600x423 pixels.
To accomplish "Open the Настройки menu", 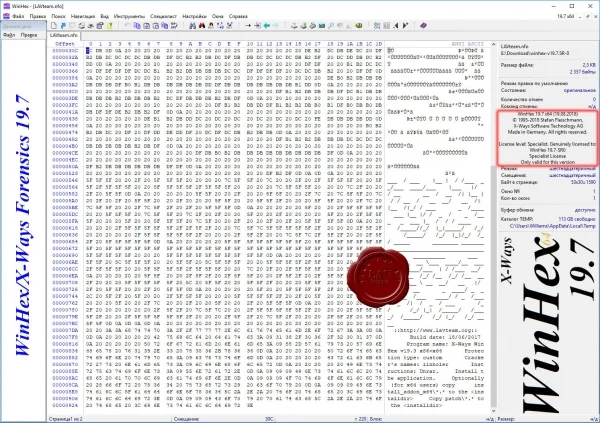I will click(x=194, y=16).
